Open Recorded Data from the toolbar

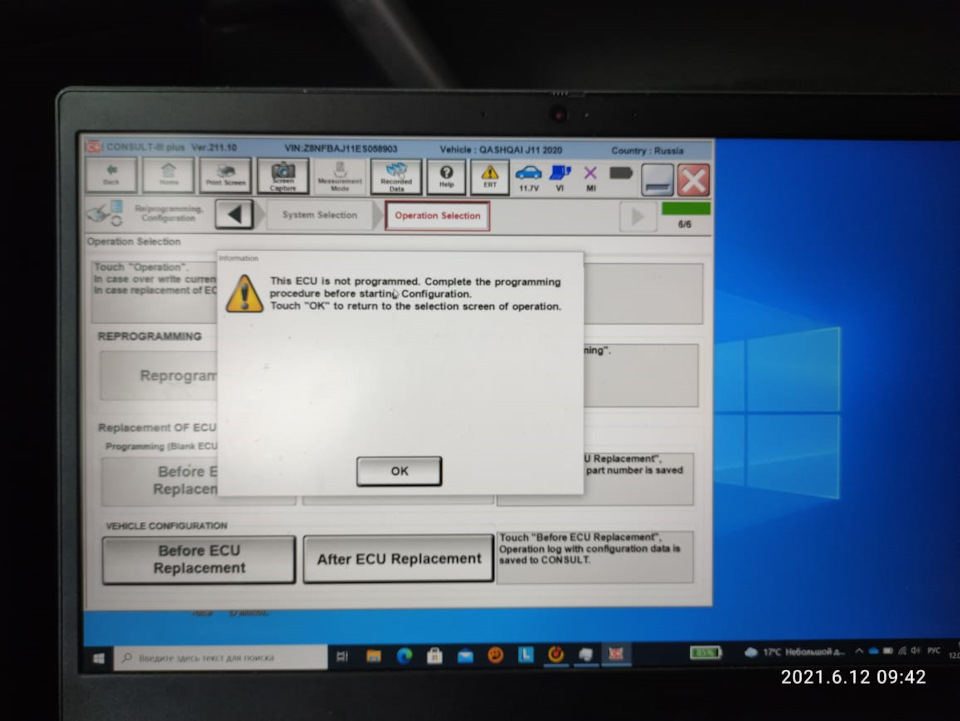[x=396, y=177]
